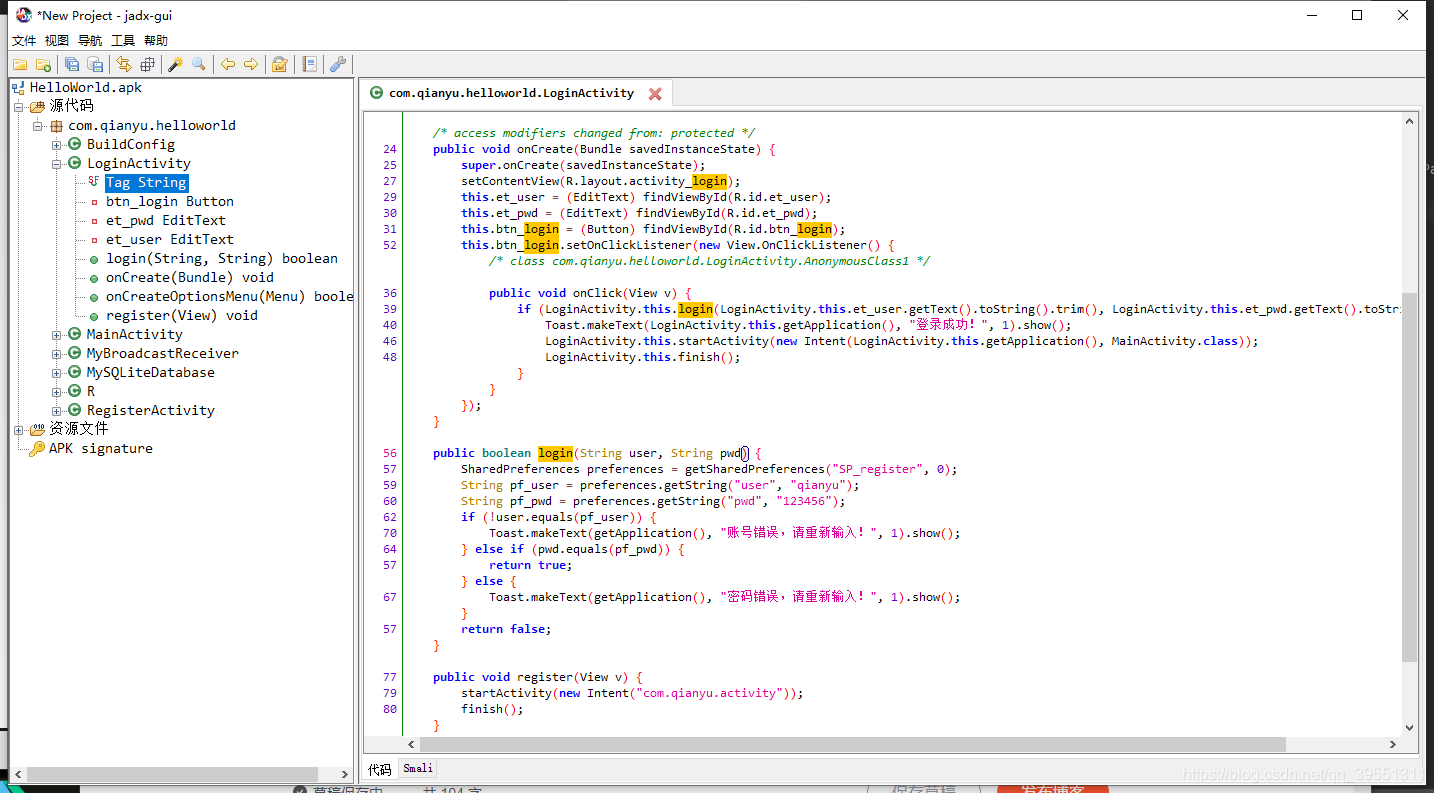The height and width of the screenshot is (793, 1434).
Task: Select the Tag String field
Action: tap(146, 182)
